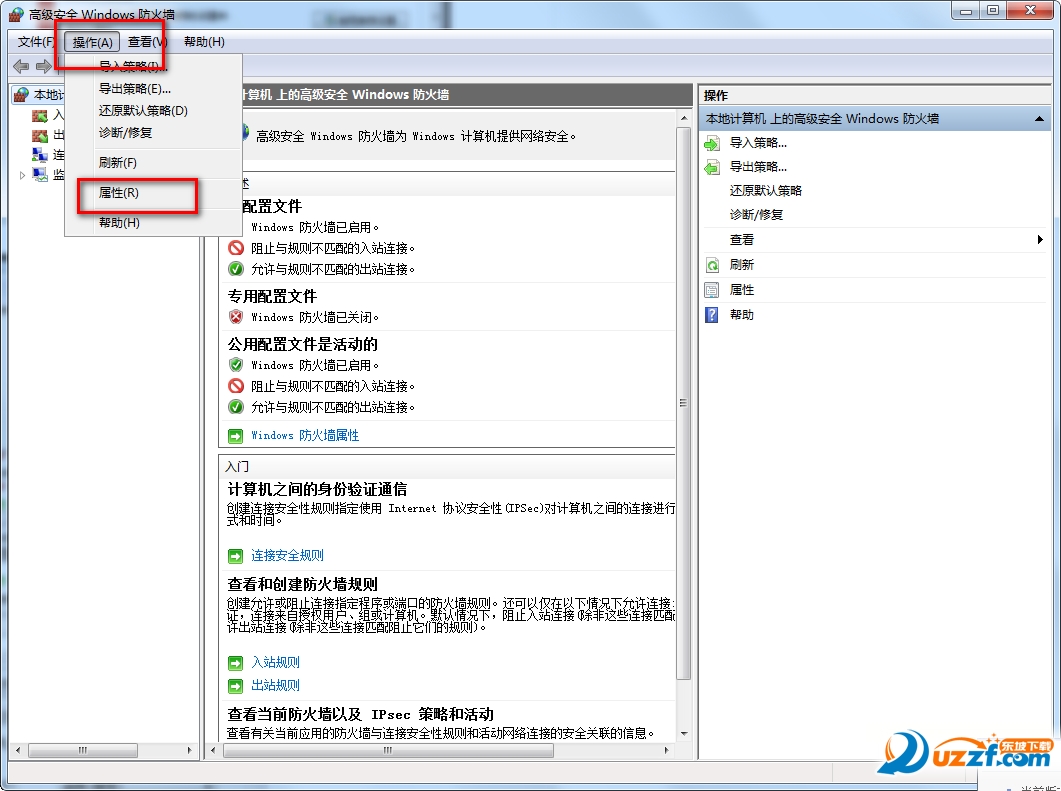Click the 导出策略 icon in the actions pane
The width and height of the screenshot is (1061, 791).
[712, 167]
